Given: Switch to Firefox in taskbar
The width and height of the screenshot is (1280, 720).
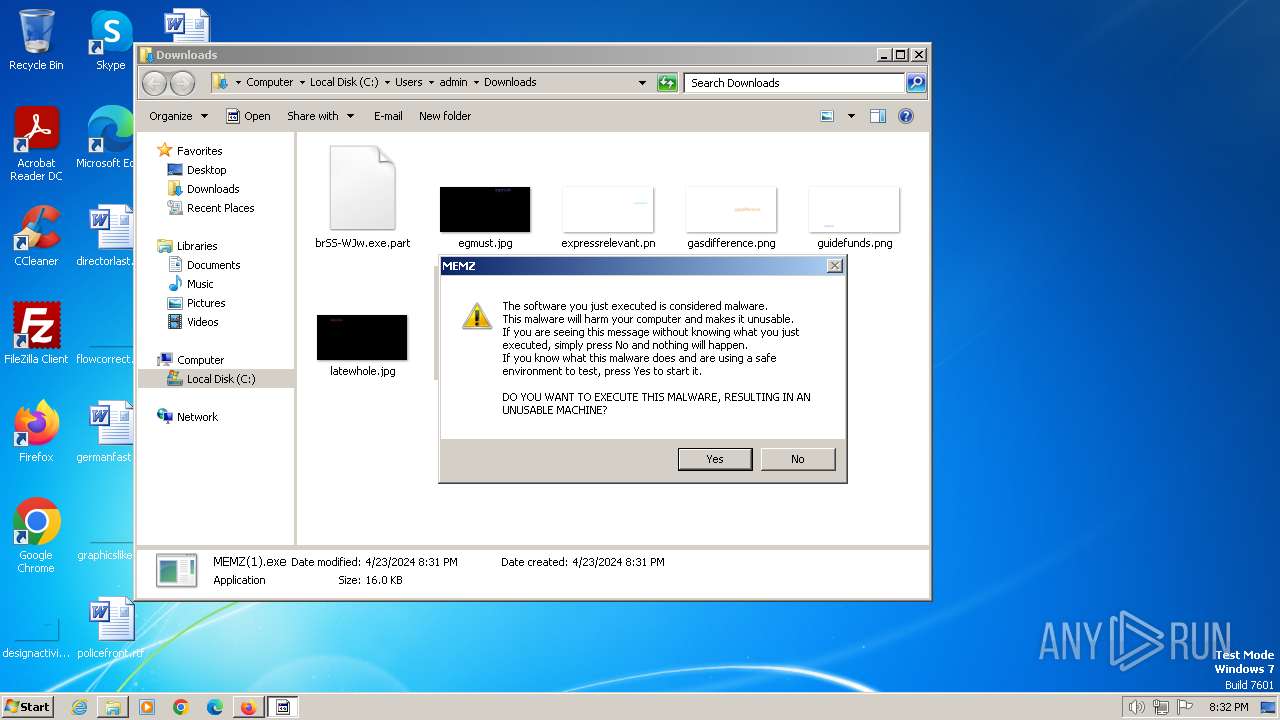Looking at the screenshot, I should [x=248, y=707].
